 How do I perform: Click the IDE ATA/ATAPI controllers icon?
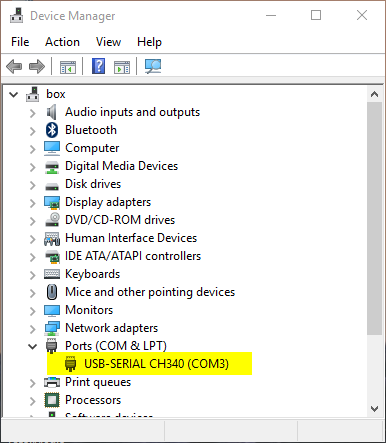pyautogui.click(x=52, y=256)
